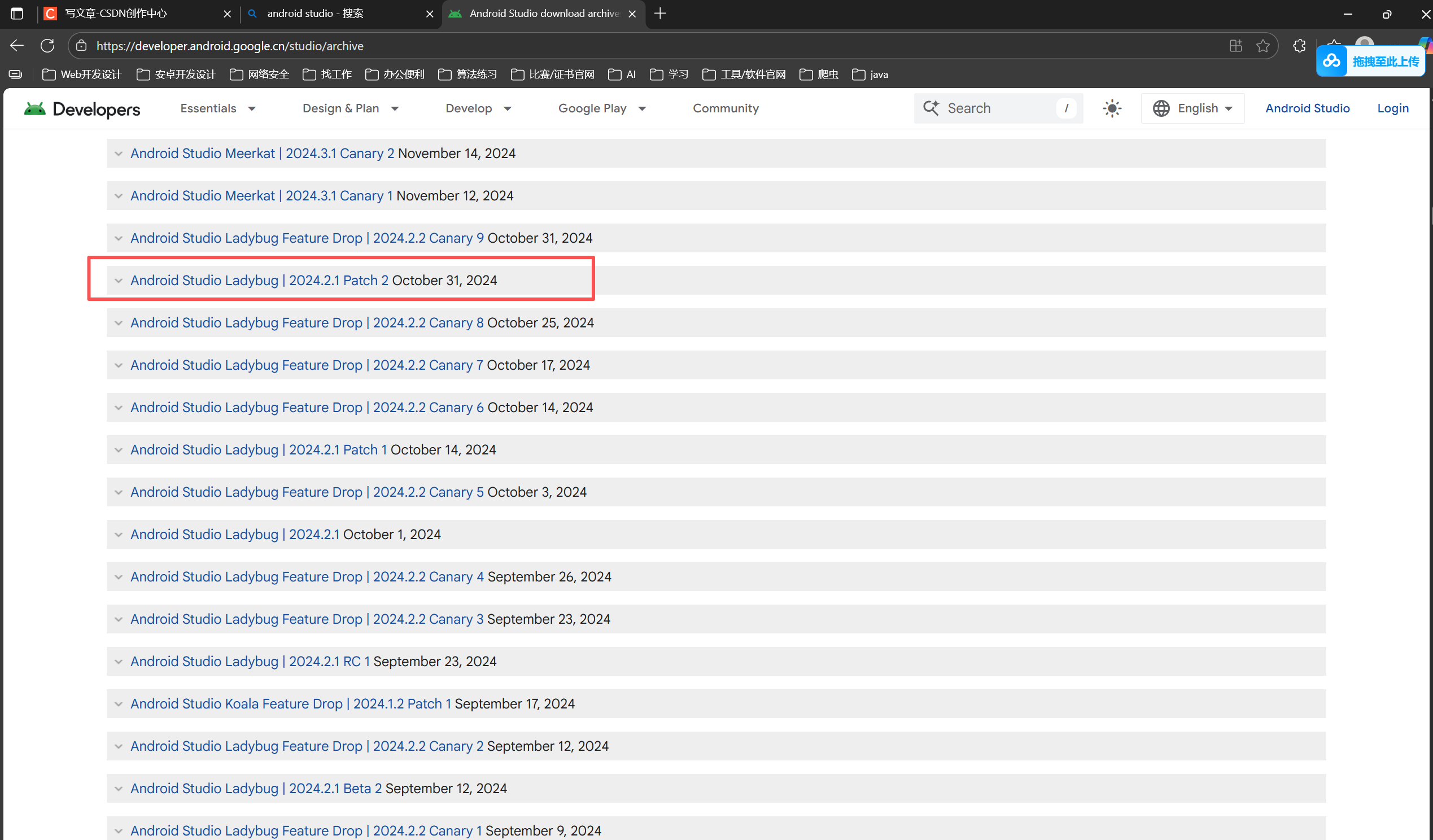1433x840 pixels.
Task: Open the 安卓开发设计 bookmark folder
Action: (x=176, y=75)
